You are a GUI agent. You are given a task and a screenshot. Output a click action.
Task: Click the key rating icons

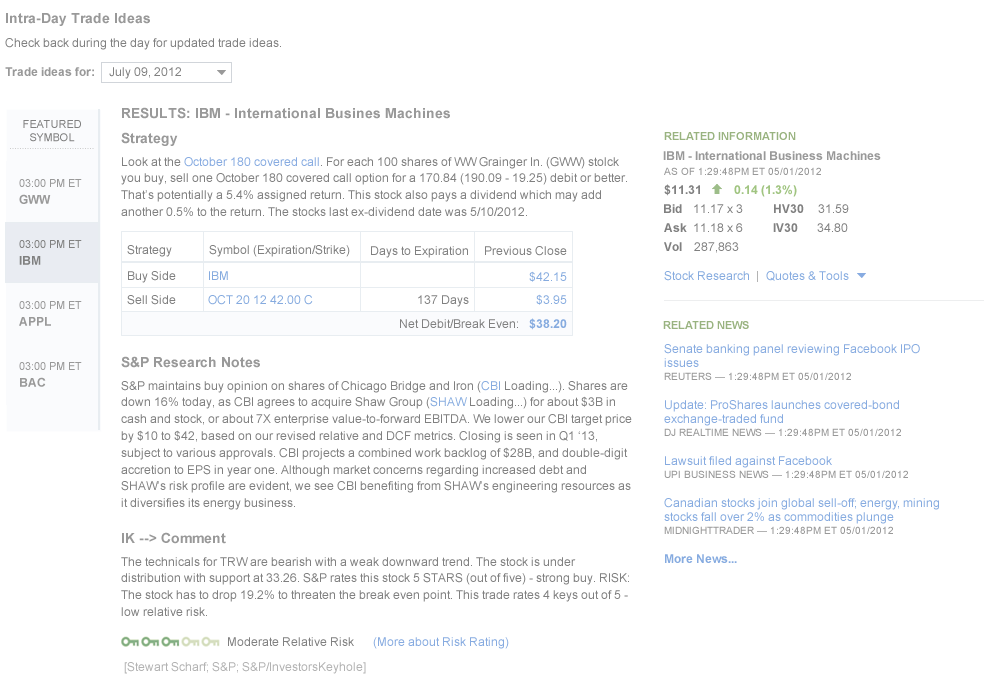coord(170,642)
